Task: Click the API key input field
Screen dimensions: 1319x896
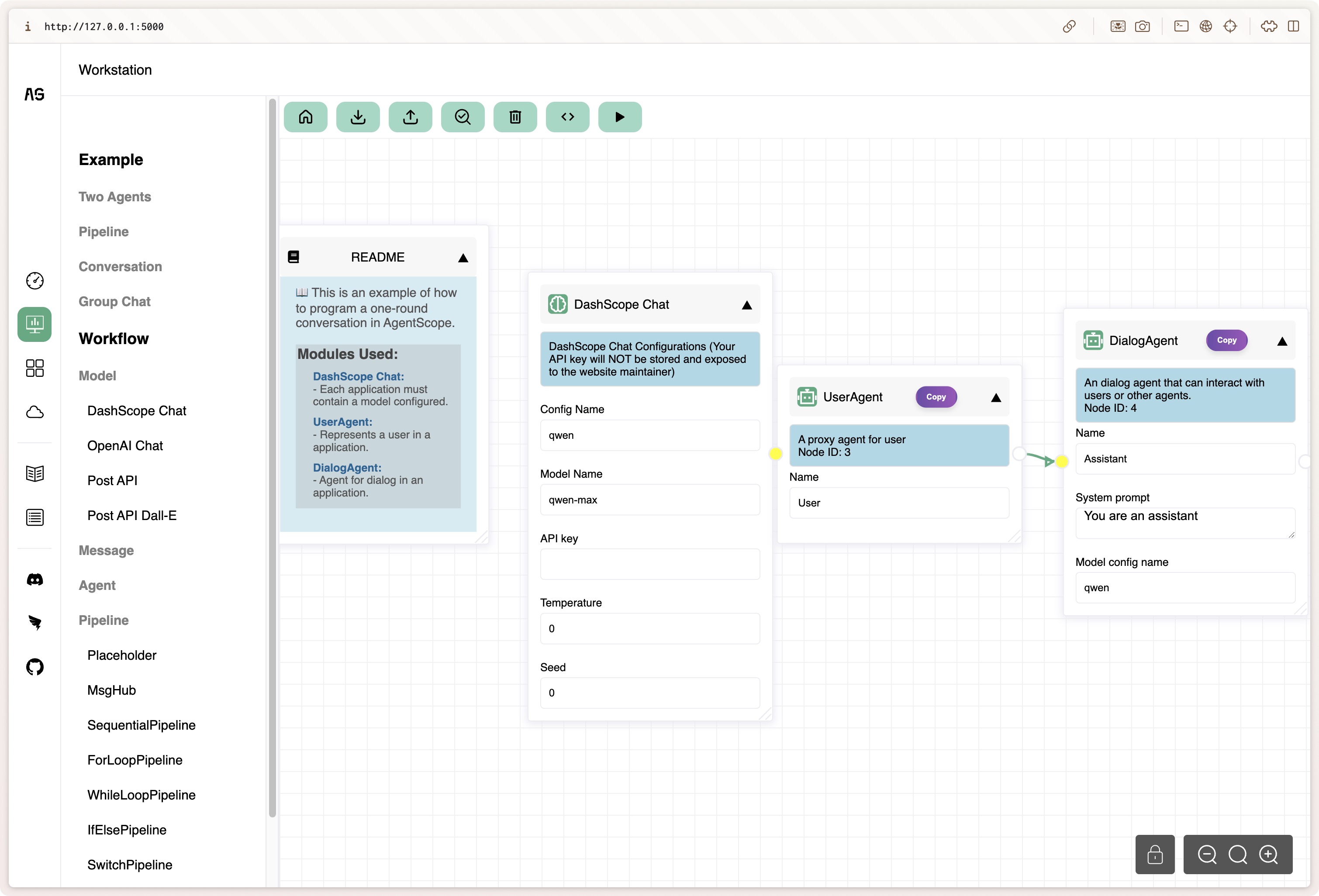Action: [x=649, y=564]
